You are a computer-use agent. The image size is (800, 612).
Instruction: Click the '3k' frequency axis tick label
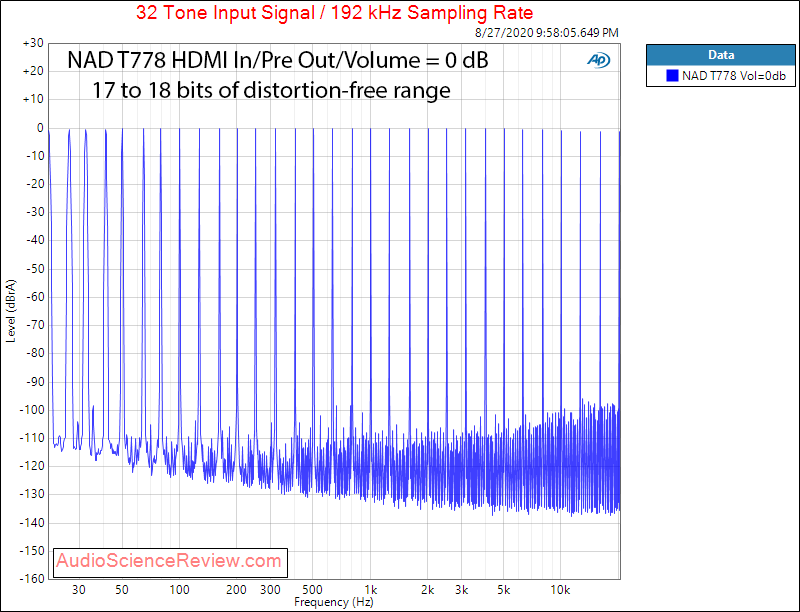tap(462, 590)
